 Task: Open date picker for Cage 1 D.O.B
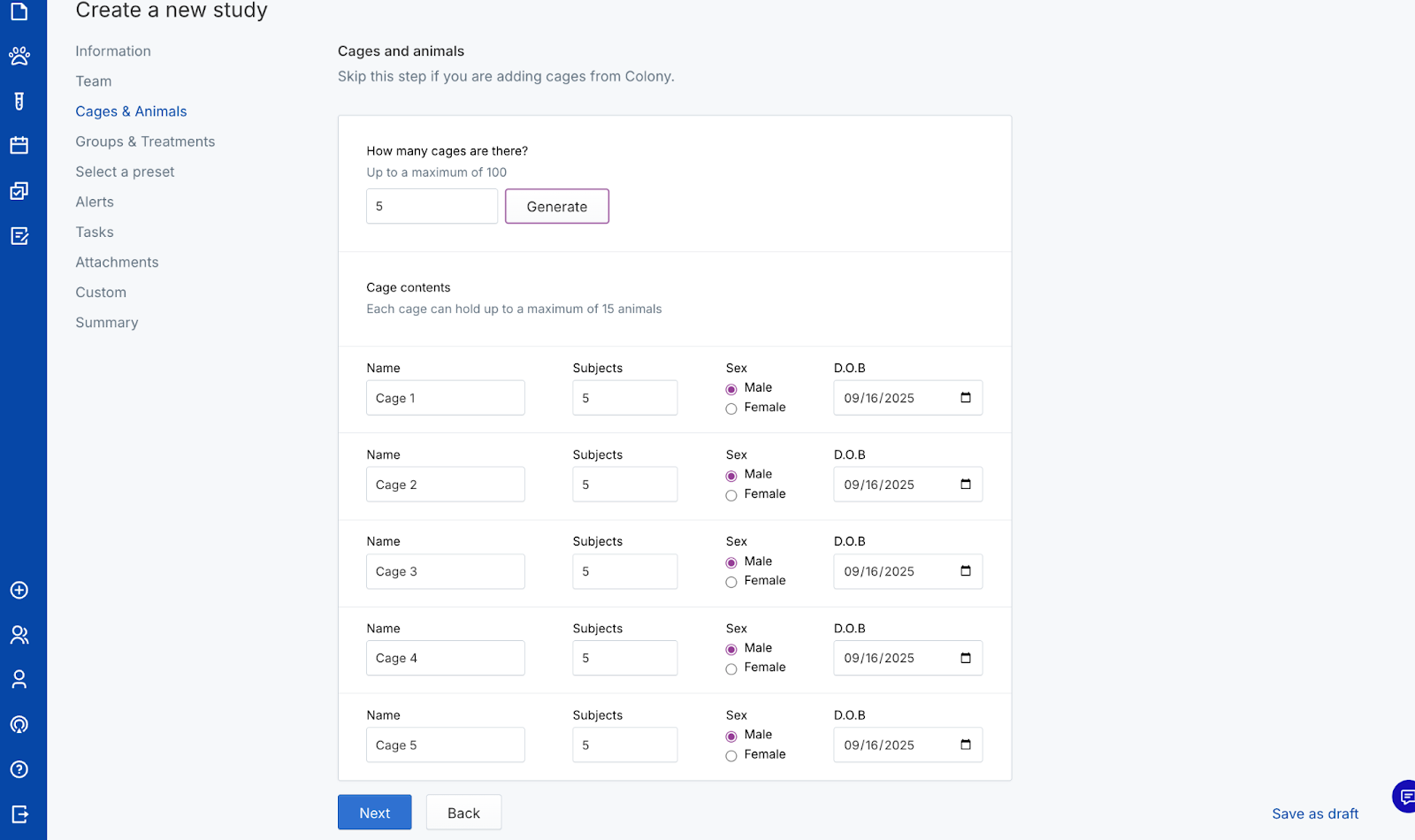coord(966,398)
